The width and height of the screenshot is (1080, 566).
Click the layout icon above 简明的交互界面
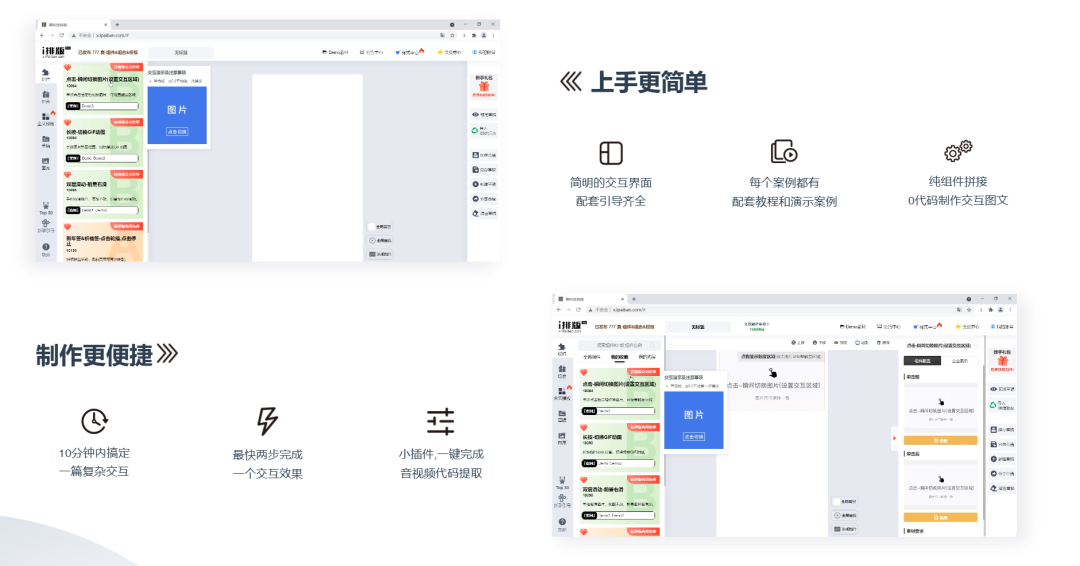[611, 153]
